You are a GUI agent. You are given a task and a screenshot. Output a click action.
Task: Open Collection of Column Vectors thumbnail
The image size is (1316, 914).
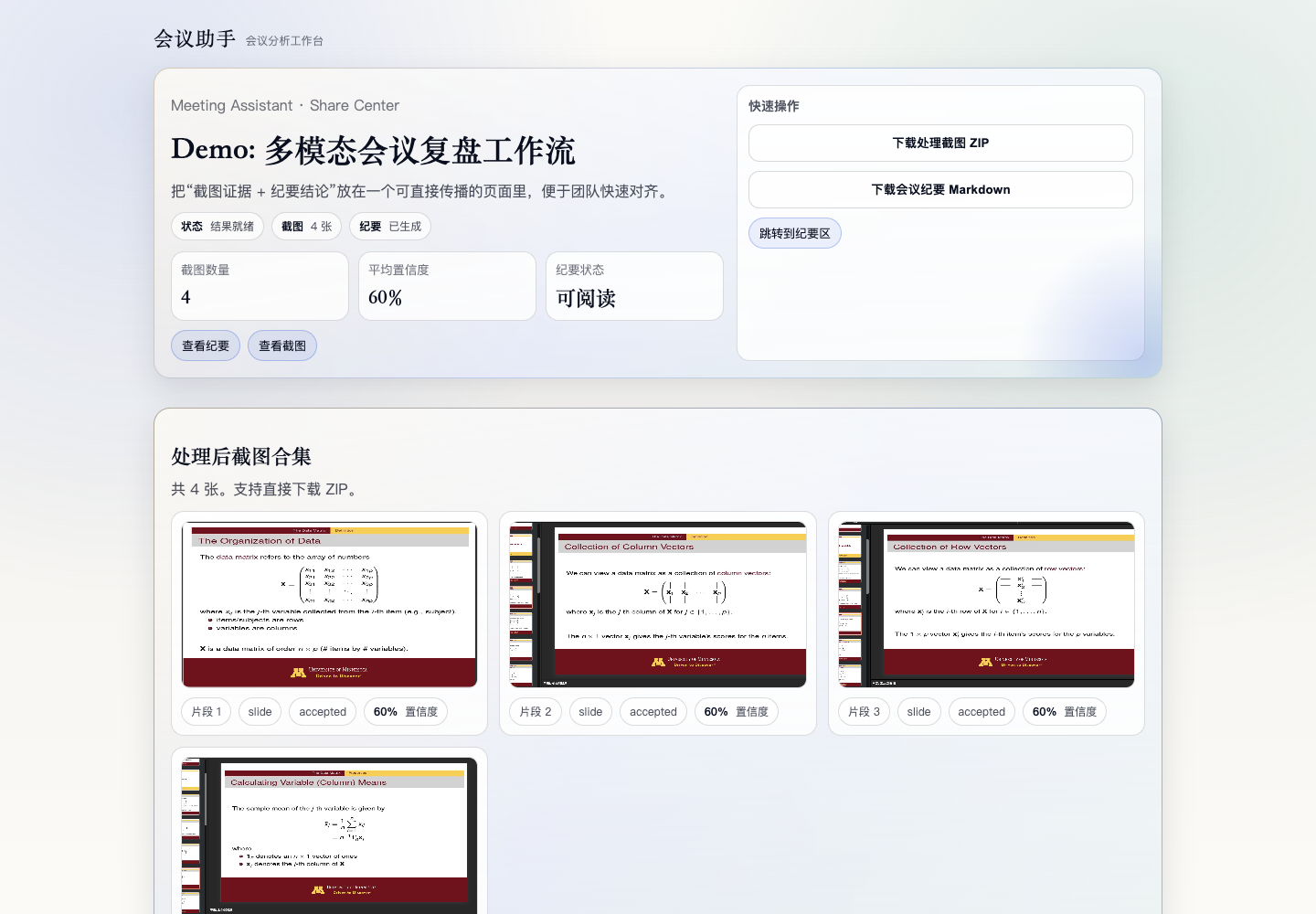[658, 604]
